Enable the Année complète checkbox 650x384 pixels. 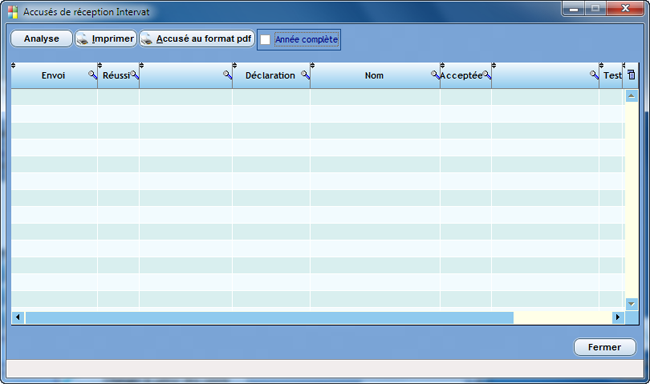click(x=265, y=39)
